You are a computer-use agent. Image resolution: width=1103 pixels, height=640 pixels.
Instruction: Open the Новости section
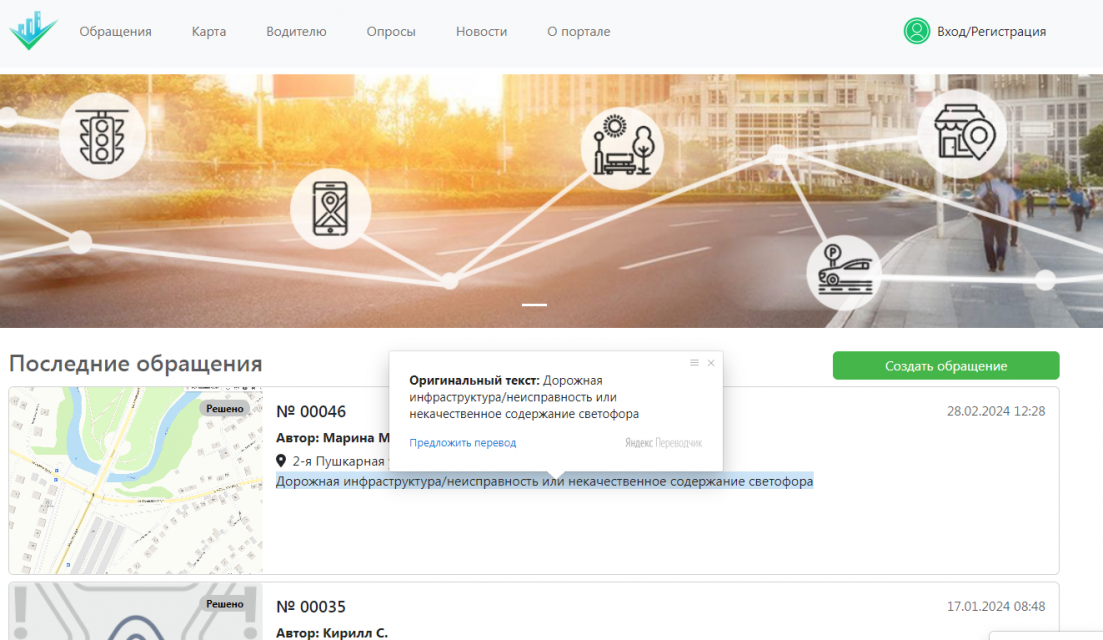coord(481,31)
